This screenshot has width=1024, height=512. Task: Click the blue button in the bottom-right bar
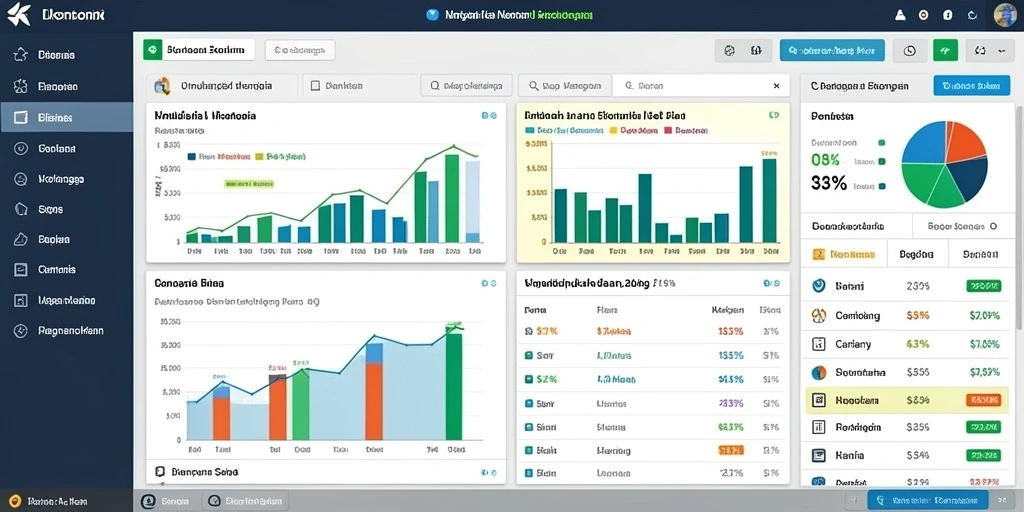tap(928, 501)
